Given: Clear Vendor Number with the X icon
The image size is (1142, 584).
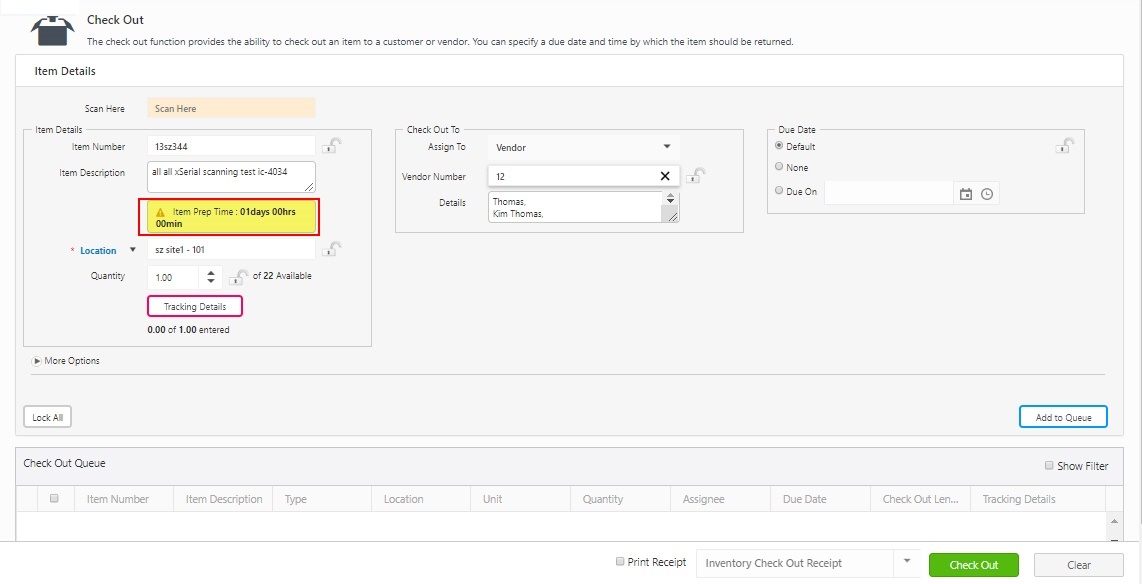Looking at the screenshot, I should pos(665,176).
